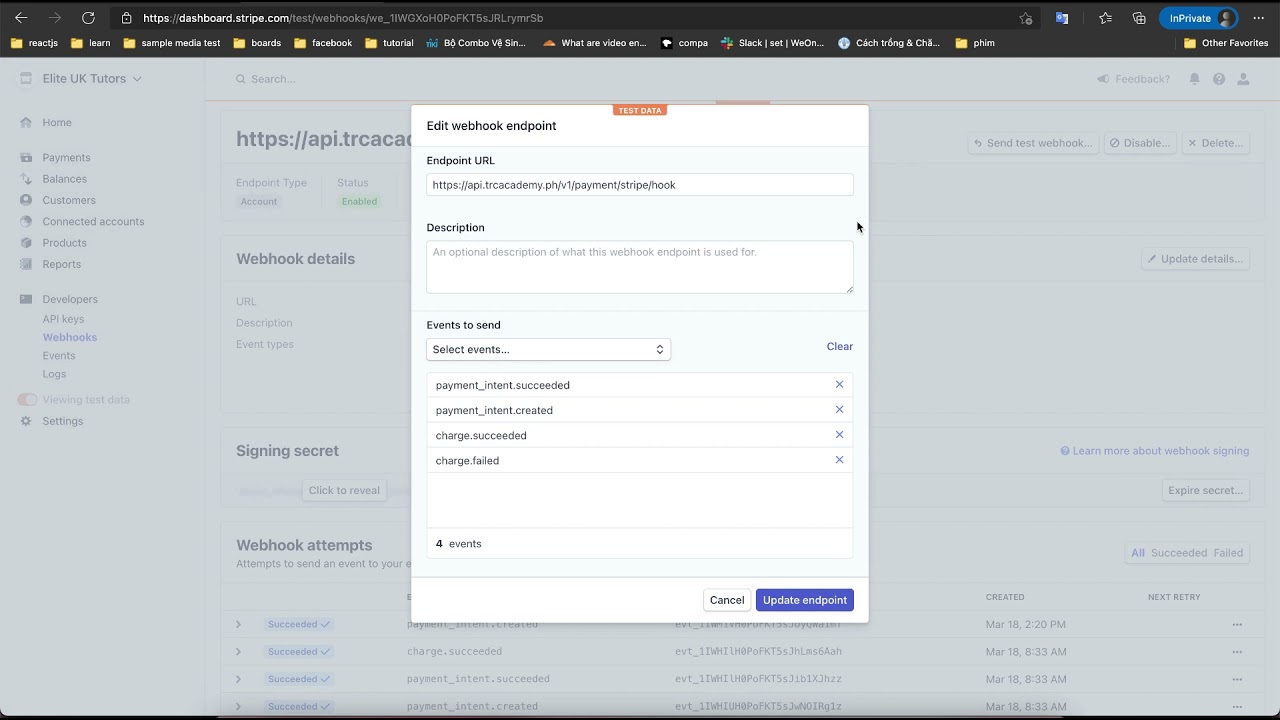Open Slack bookmark
The height and width of the screenshot is (720, 1280).
point(773,43)
